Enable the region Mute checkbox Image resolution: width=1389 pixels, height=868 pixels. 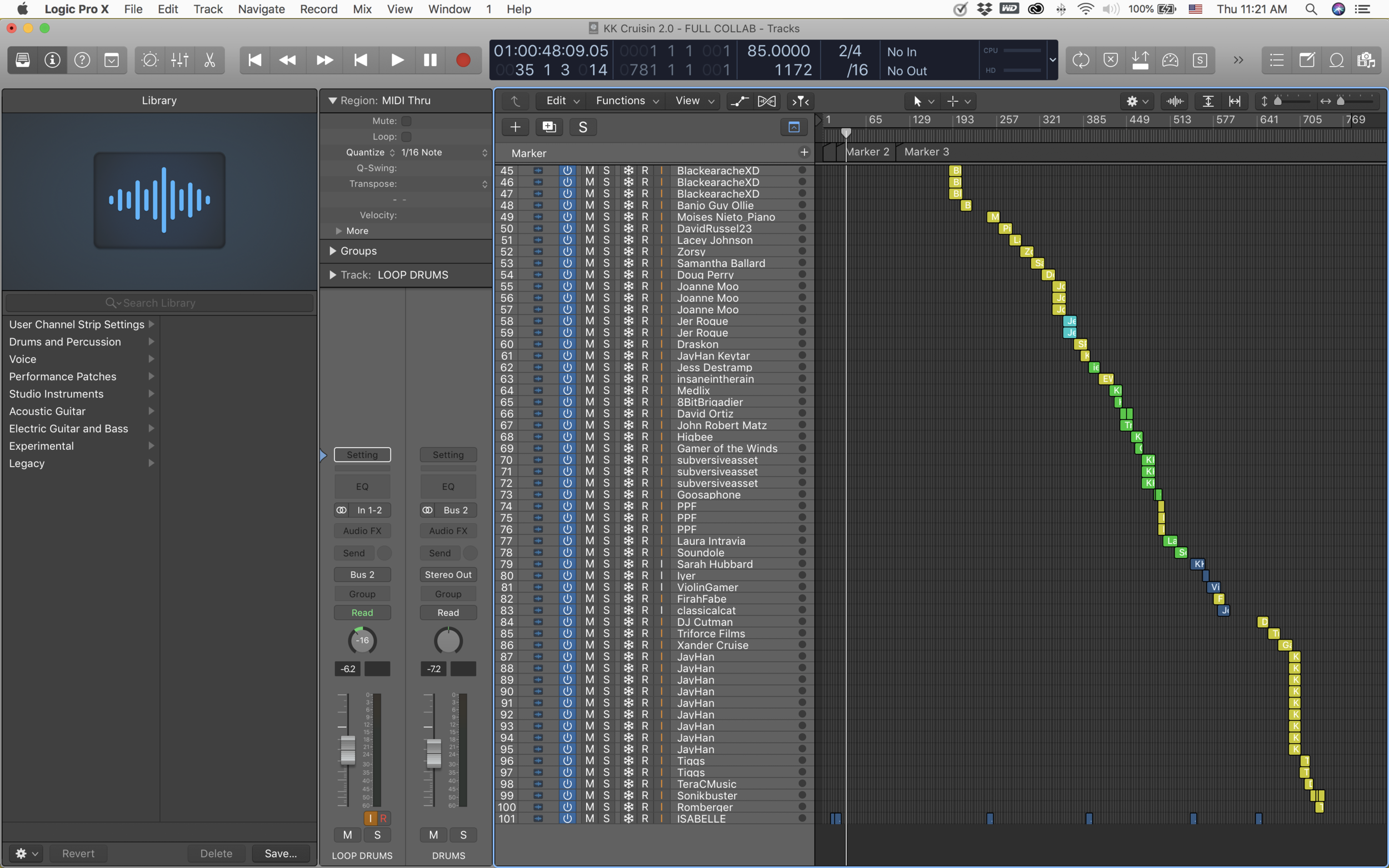tap(406, 121)
